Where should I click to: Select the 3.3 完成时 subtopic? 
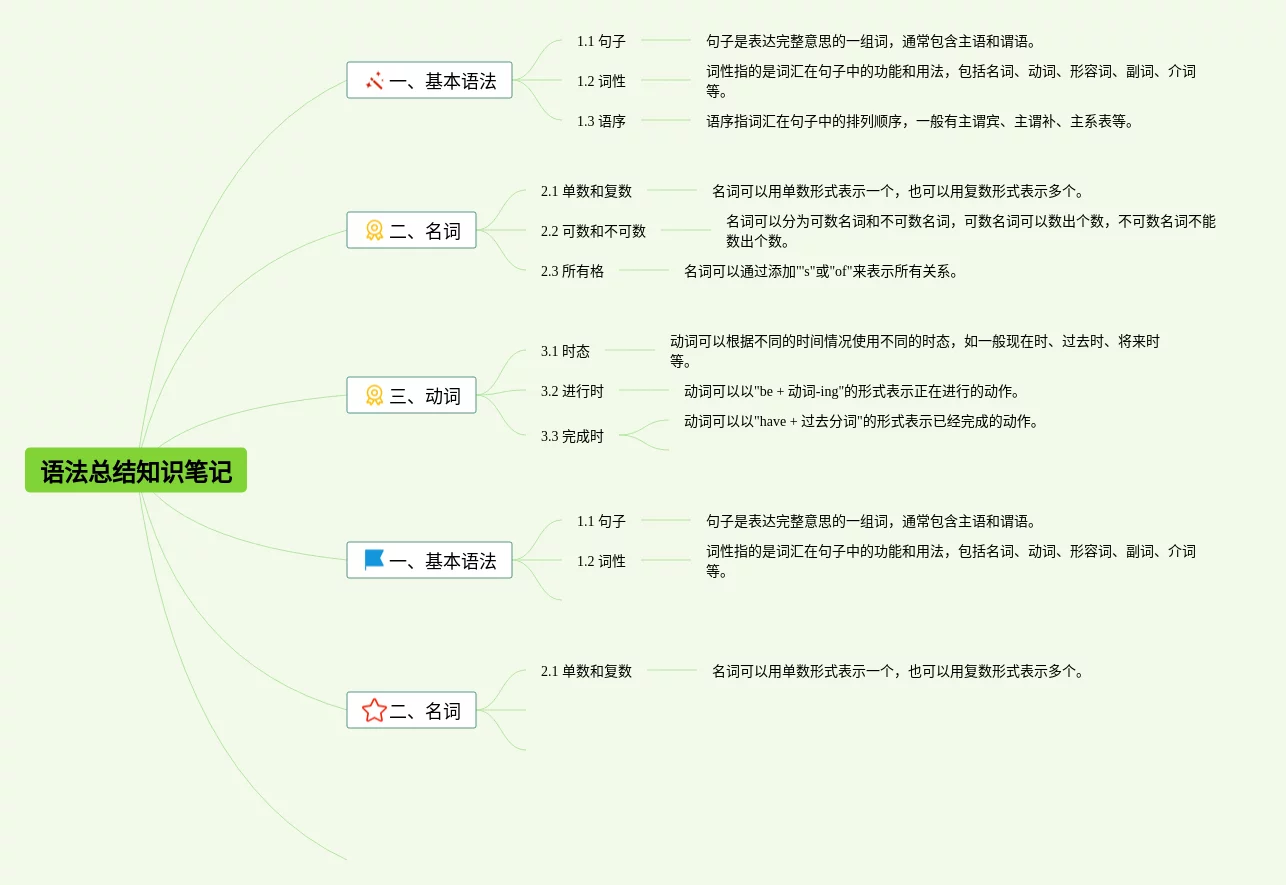572,437
